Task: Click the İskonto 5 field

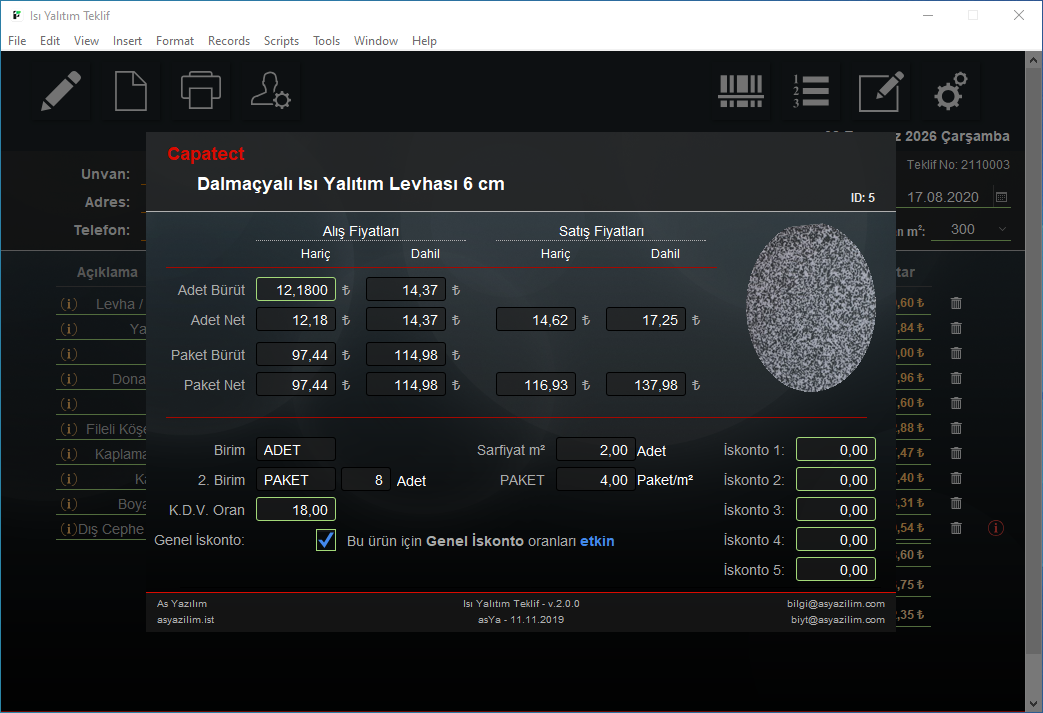Action: 836,569
